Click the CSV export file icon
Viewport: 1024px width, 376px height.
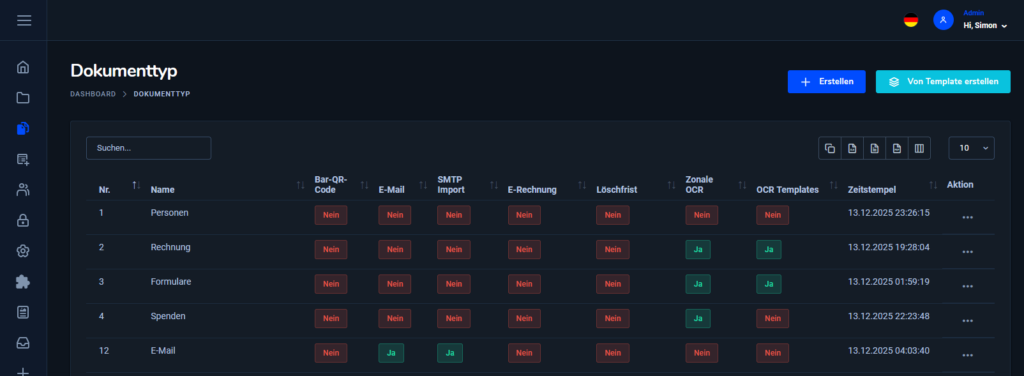pos(852,148)
